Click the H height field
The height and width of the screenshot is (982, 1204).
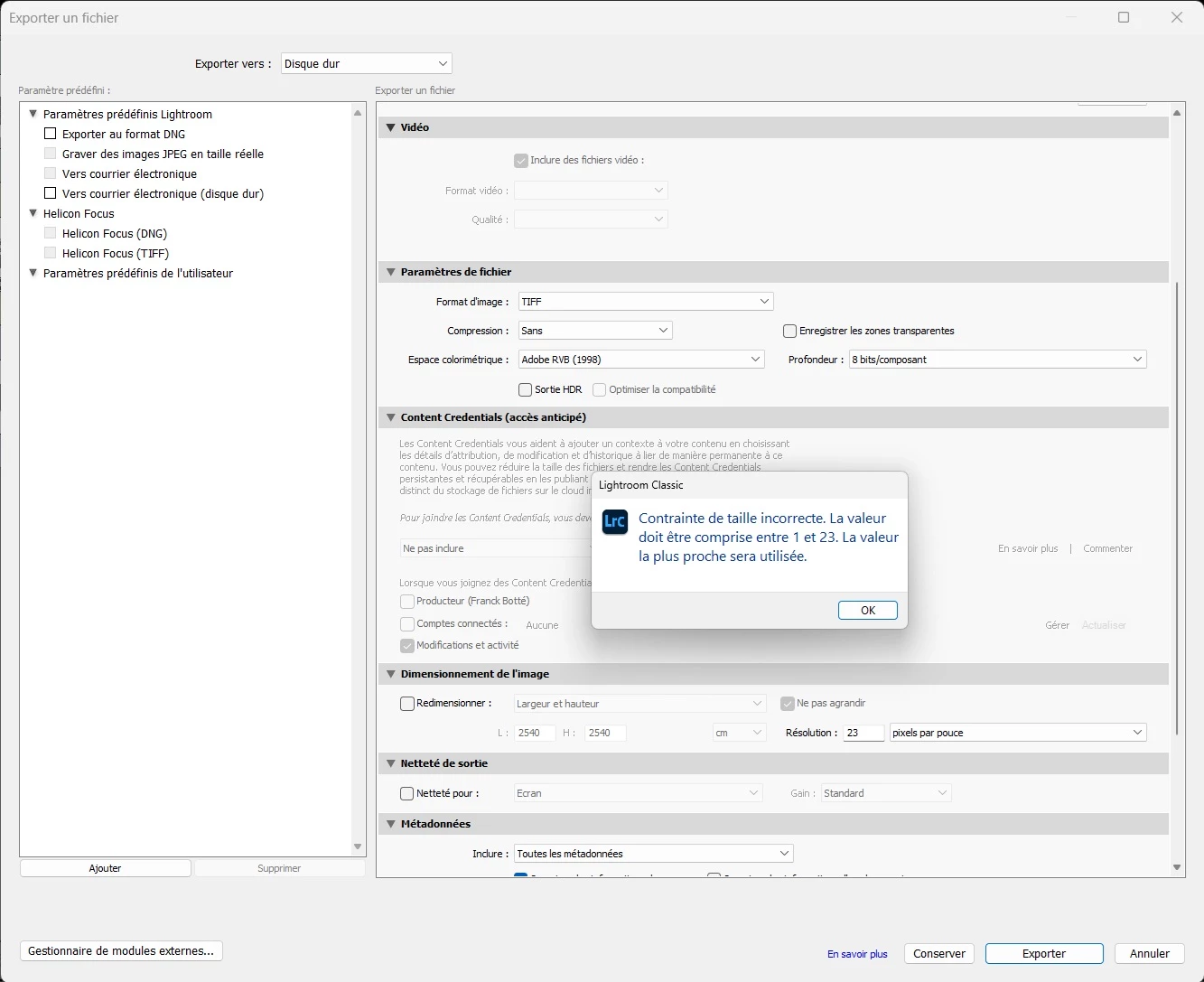605,733
